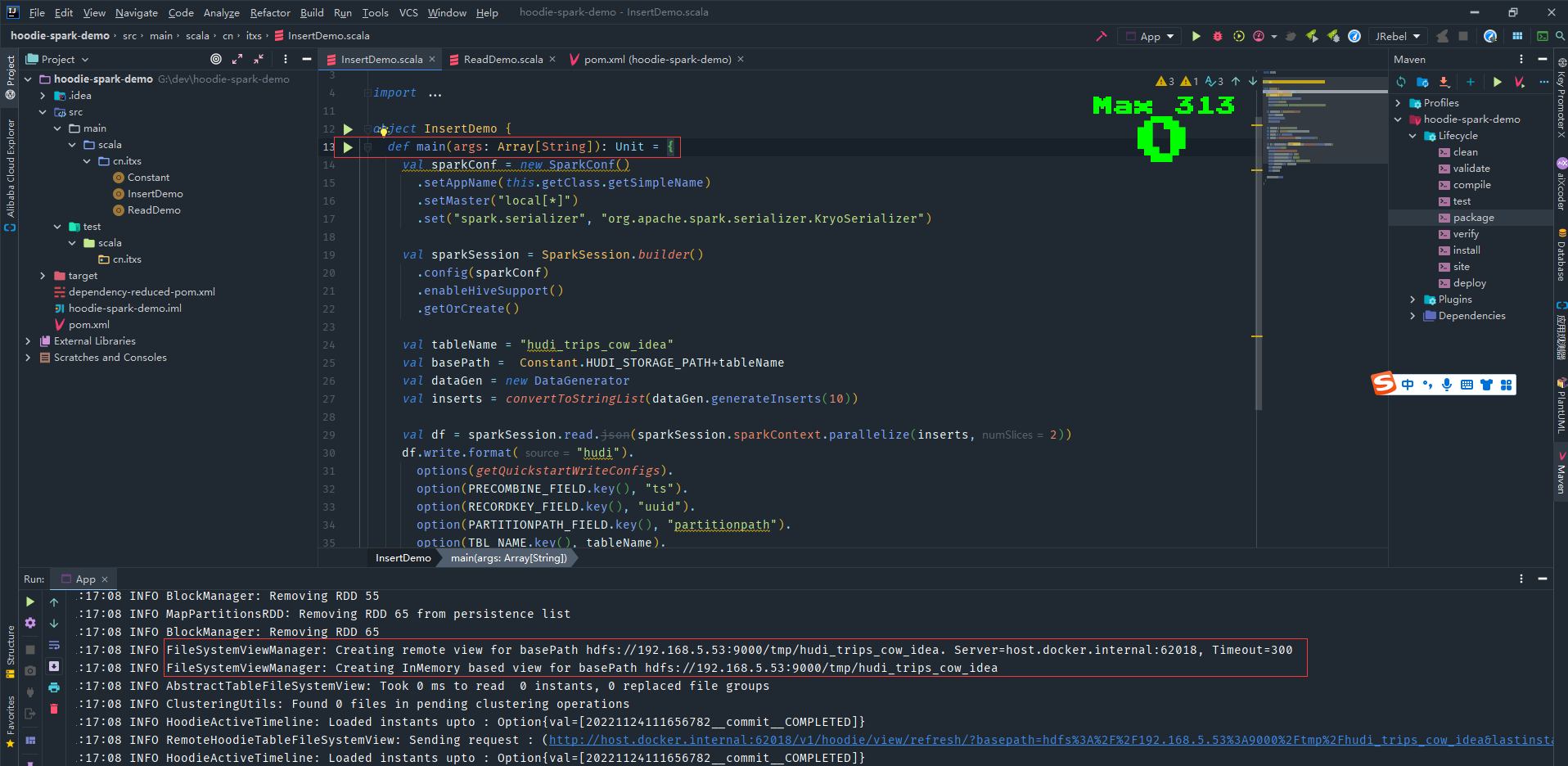The width and height of the screenshot is (1568, 766).
Task: Toggle soft-wrap in Run console
Action: click(54, 645)
